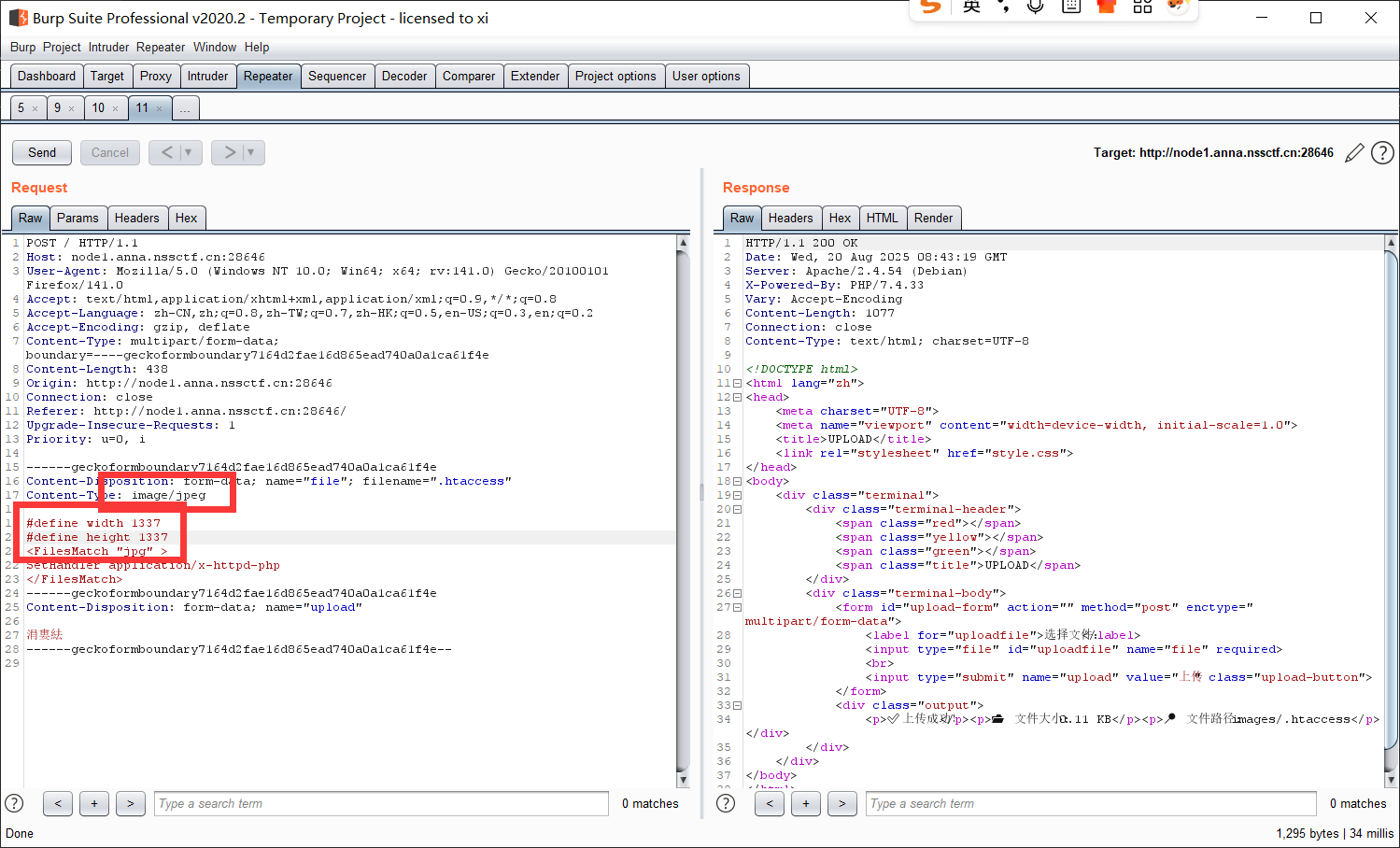Close Repeater tab 5
This screenshot has width=1400, height=848.
35,108
